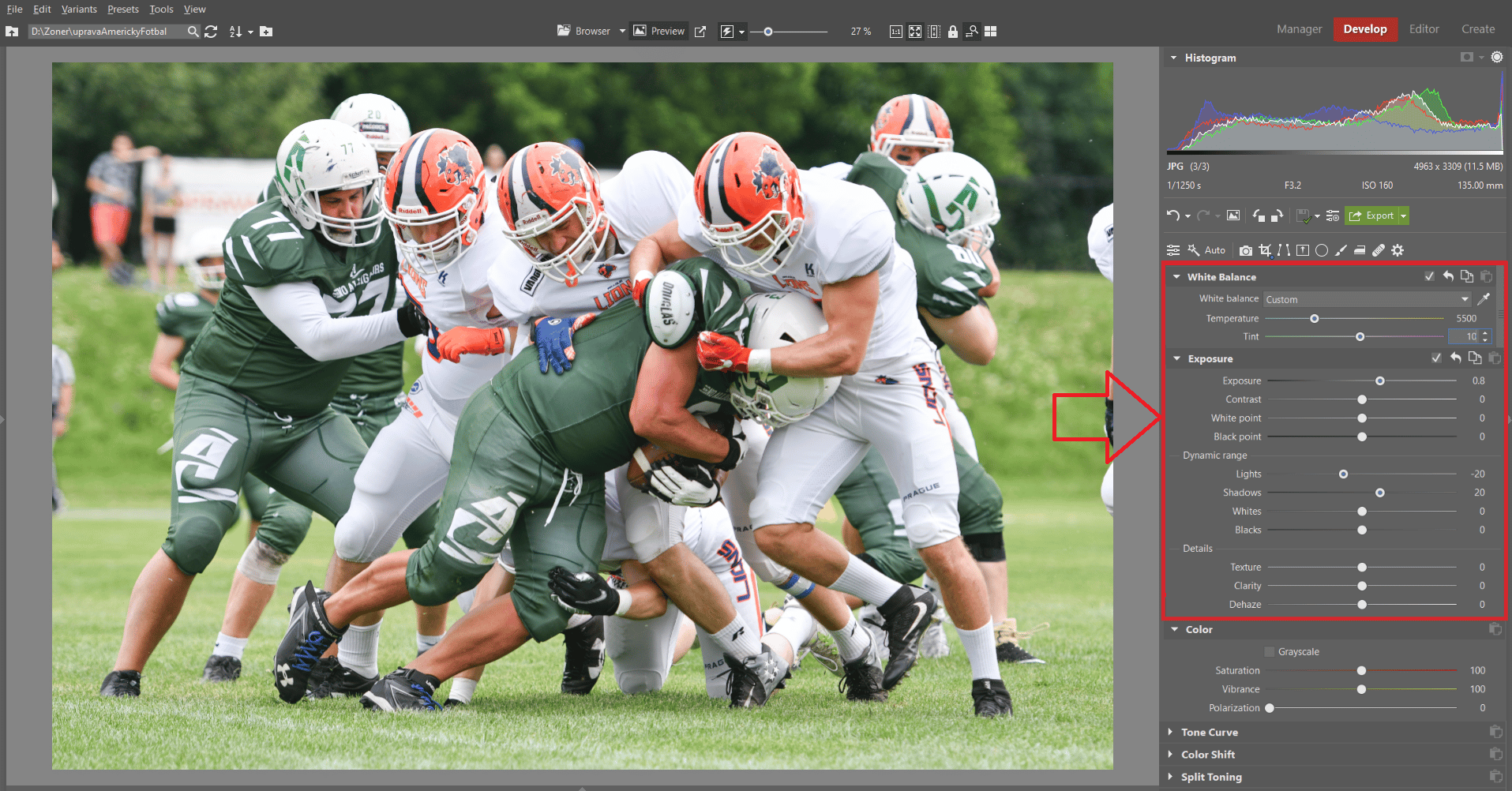This screenshot has width=1512, height=791.
Task: Reset Exposure group with its undo arrow
Action: tap(1456, 358)
